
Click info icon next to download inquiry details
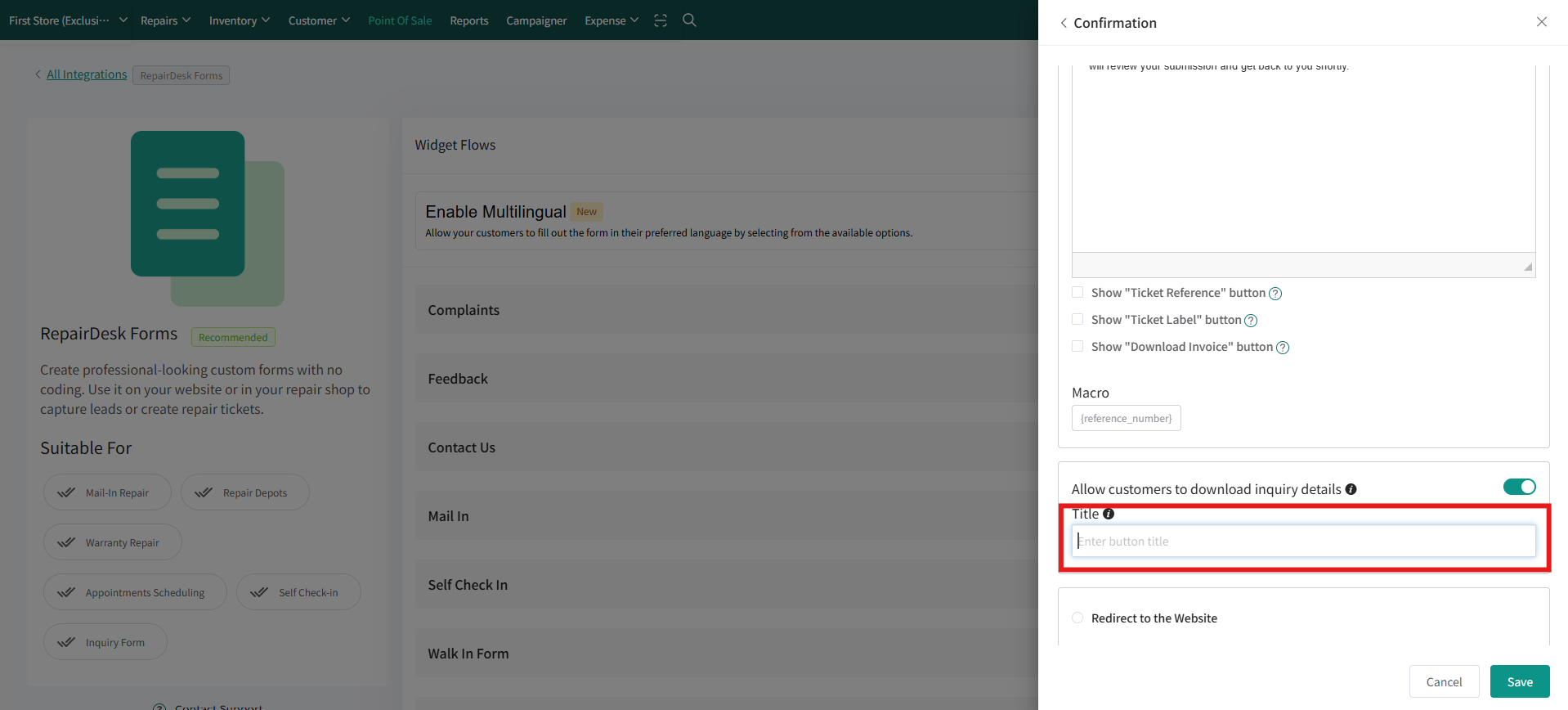coord(1351,489)
